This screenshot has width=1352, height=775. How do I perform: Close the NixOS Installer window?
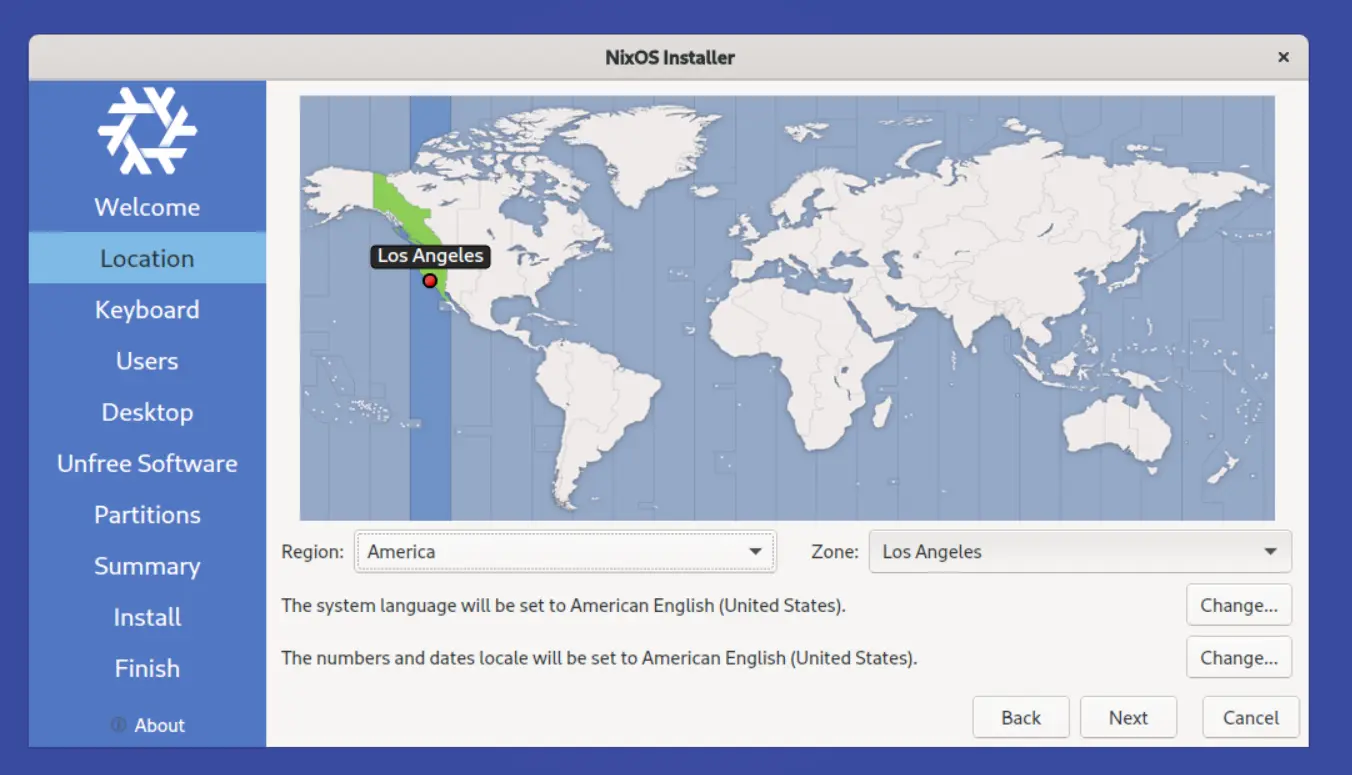1283,58
